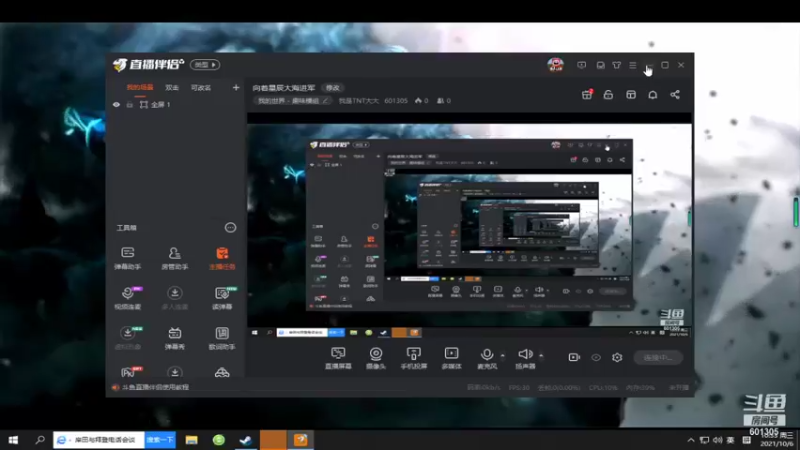
Task: Click the live preview canvas
Action: tap(469, 225)
